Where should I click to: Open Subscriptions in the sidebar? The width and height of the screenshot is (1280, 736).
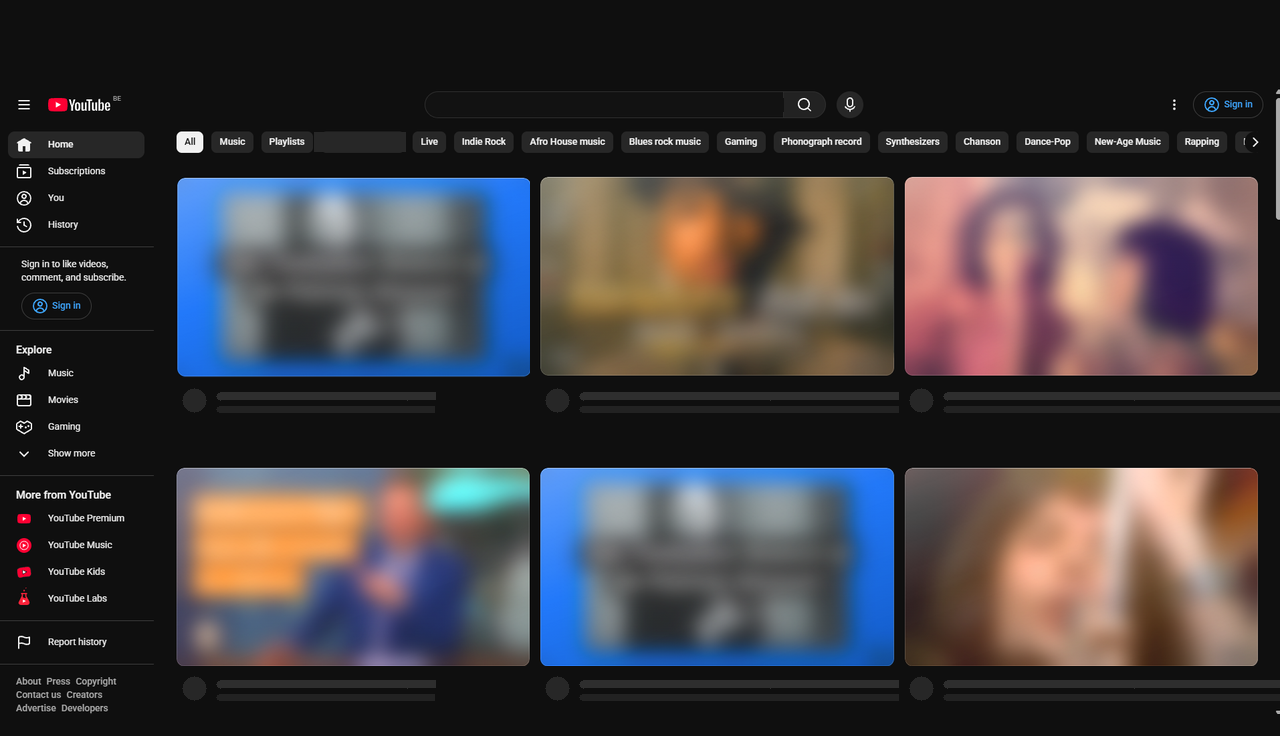click(76, 171)
